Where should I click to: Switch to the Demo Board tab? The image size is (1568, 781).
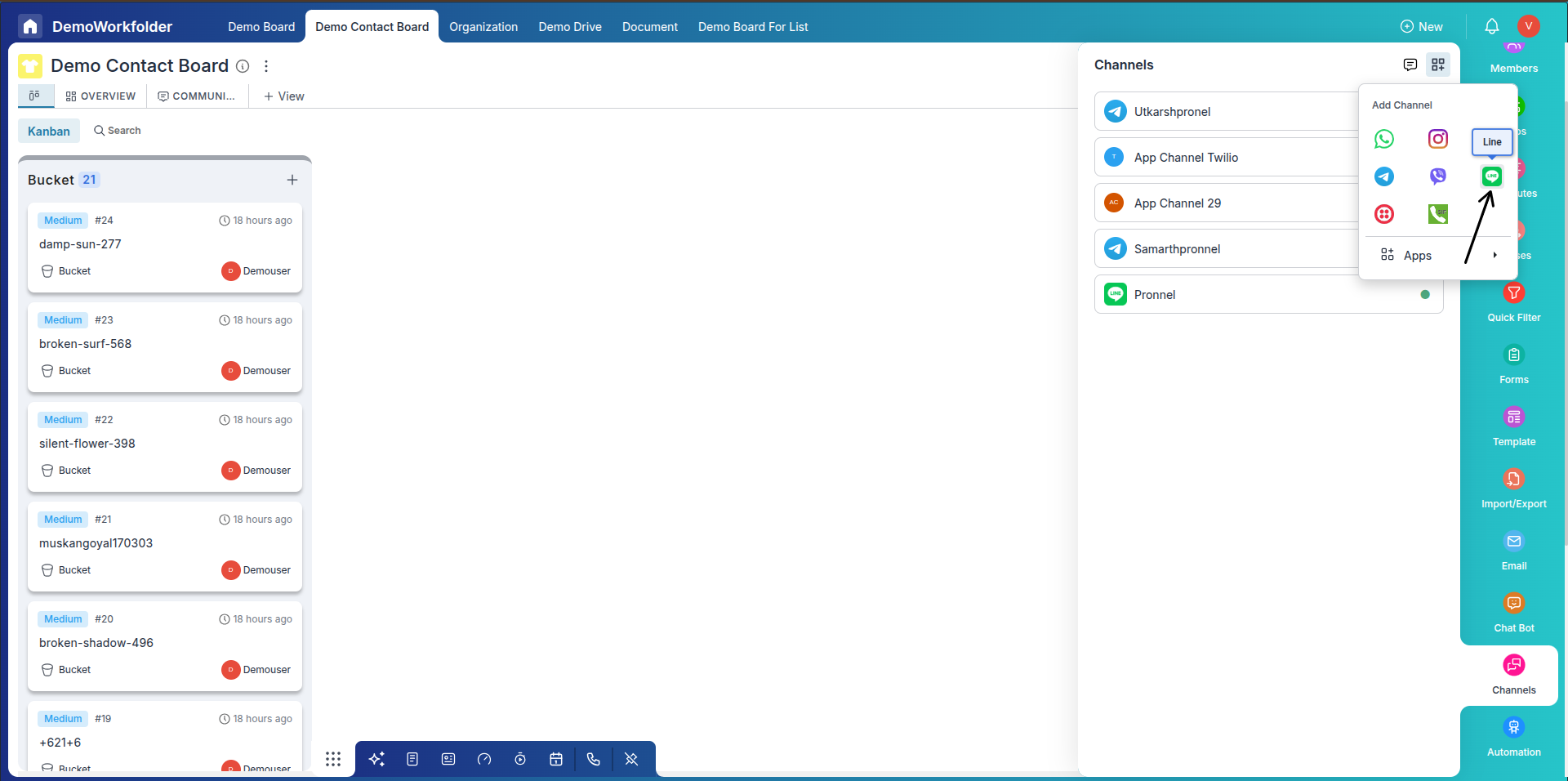[x=261, y=27]
